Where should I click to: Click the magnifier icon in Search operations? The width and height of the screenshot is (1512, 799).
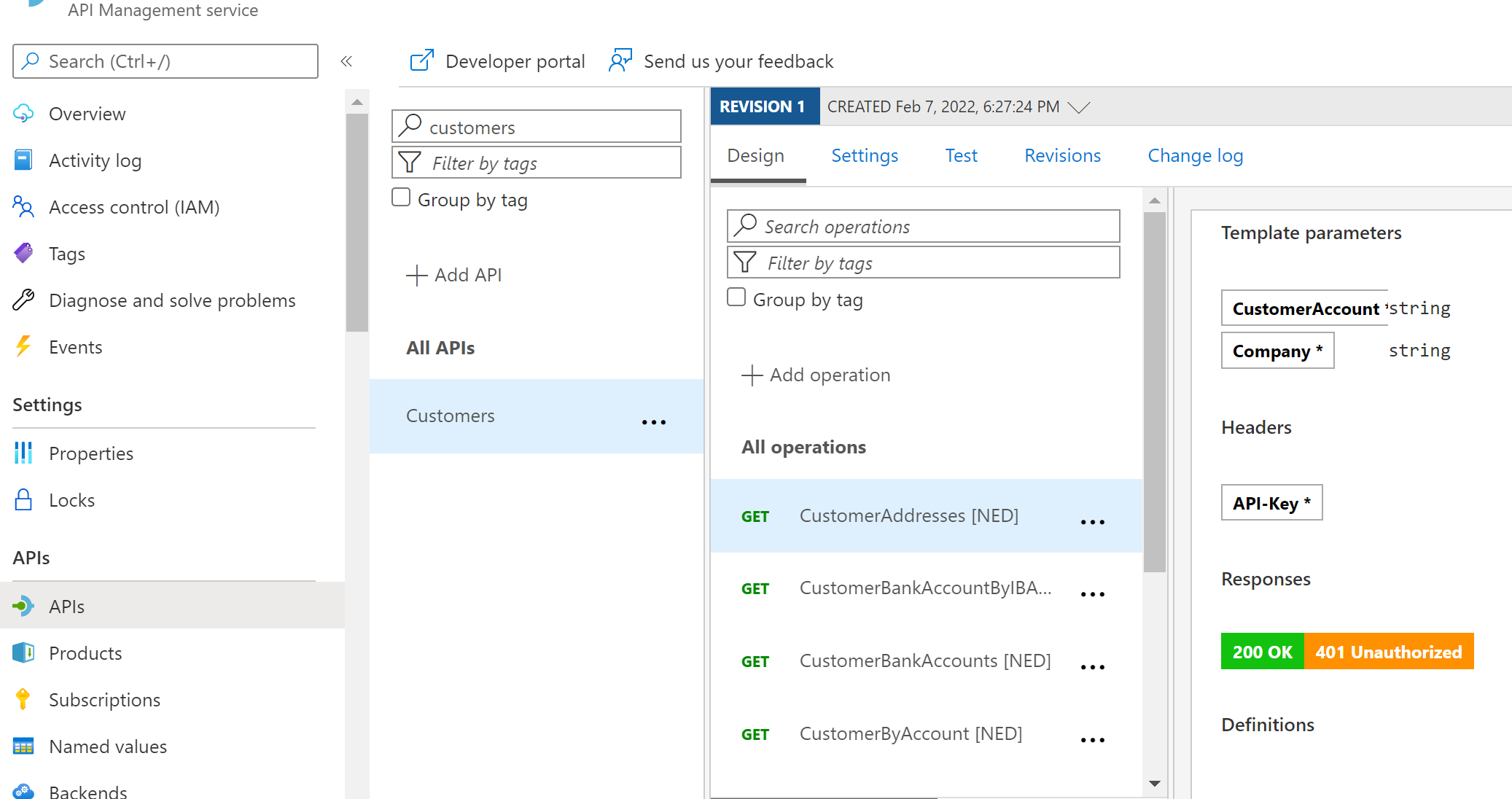pos(746,225)
